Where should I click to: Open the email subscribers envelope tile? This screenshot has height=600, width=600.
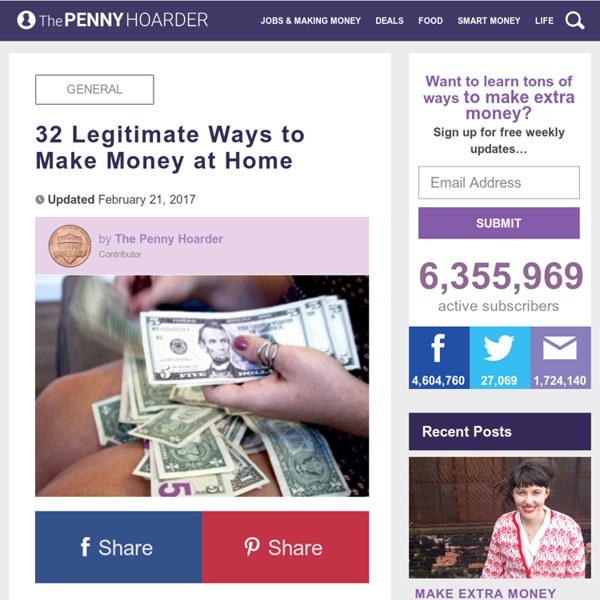(x=561, y=358)
